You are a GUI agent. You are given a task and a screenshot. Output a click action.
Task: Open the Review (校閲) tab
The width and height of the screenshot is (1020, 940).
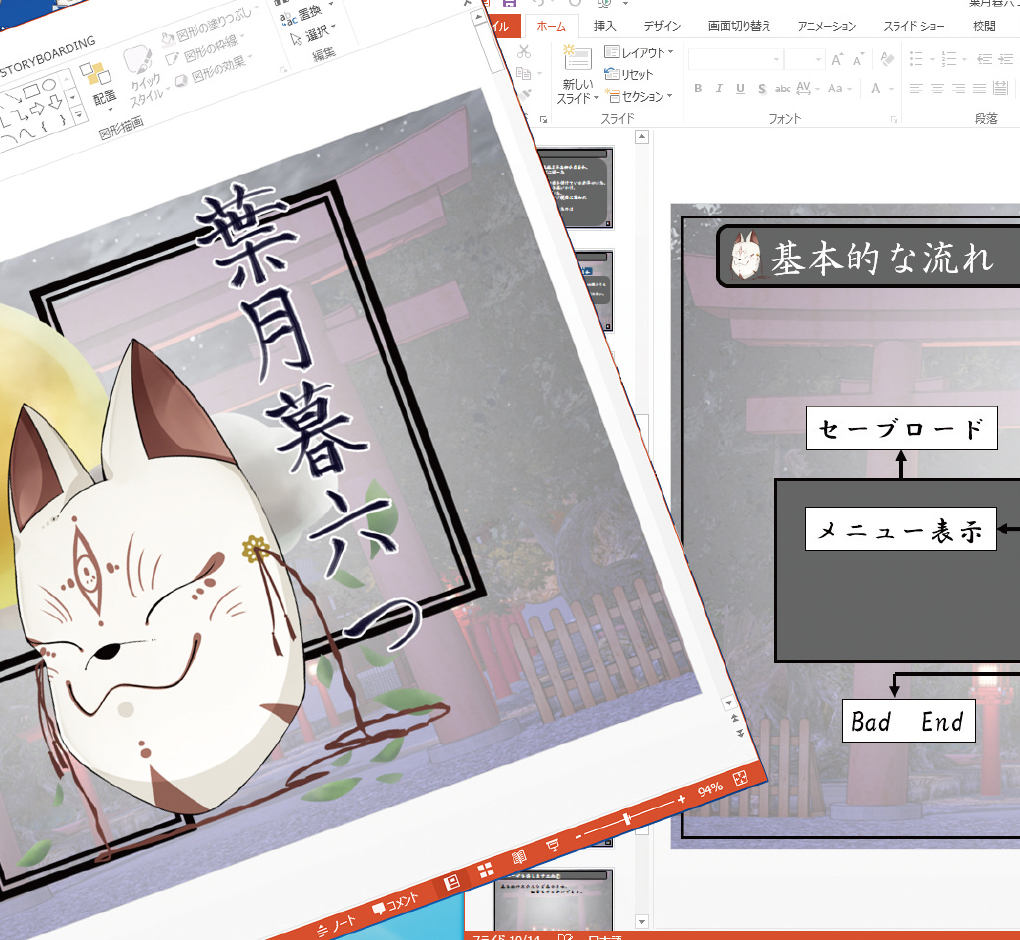(984, 26)
